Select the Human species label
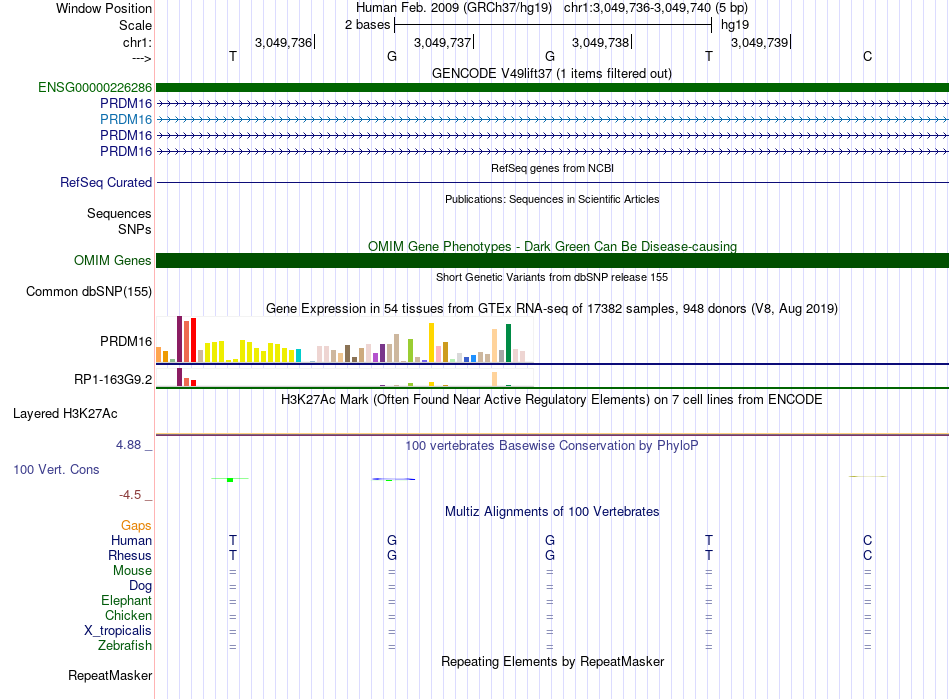This screenshot has width=950, height=699. click(131, 540)
